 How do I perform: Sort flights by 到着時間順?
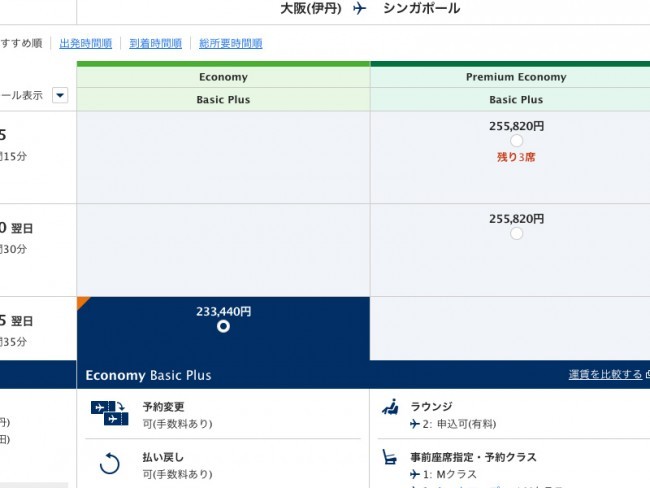[155, 44]
